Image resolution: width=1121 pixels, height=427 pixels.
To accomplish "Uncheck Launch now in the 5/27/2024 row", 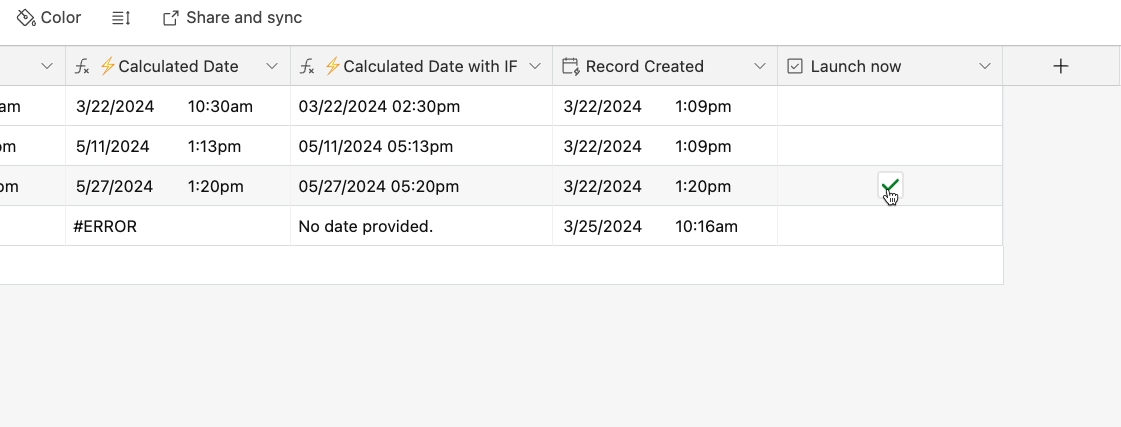I will click(x=890, y=186).
